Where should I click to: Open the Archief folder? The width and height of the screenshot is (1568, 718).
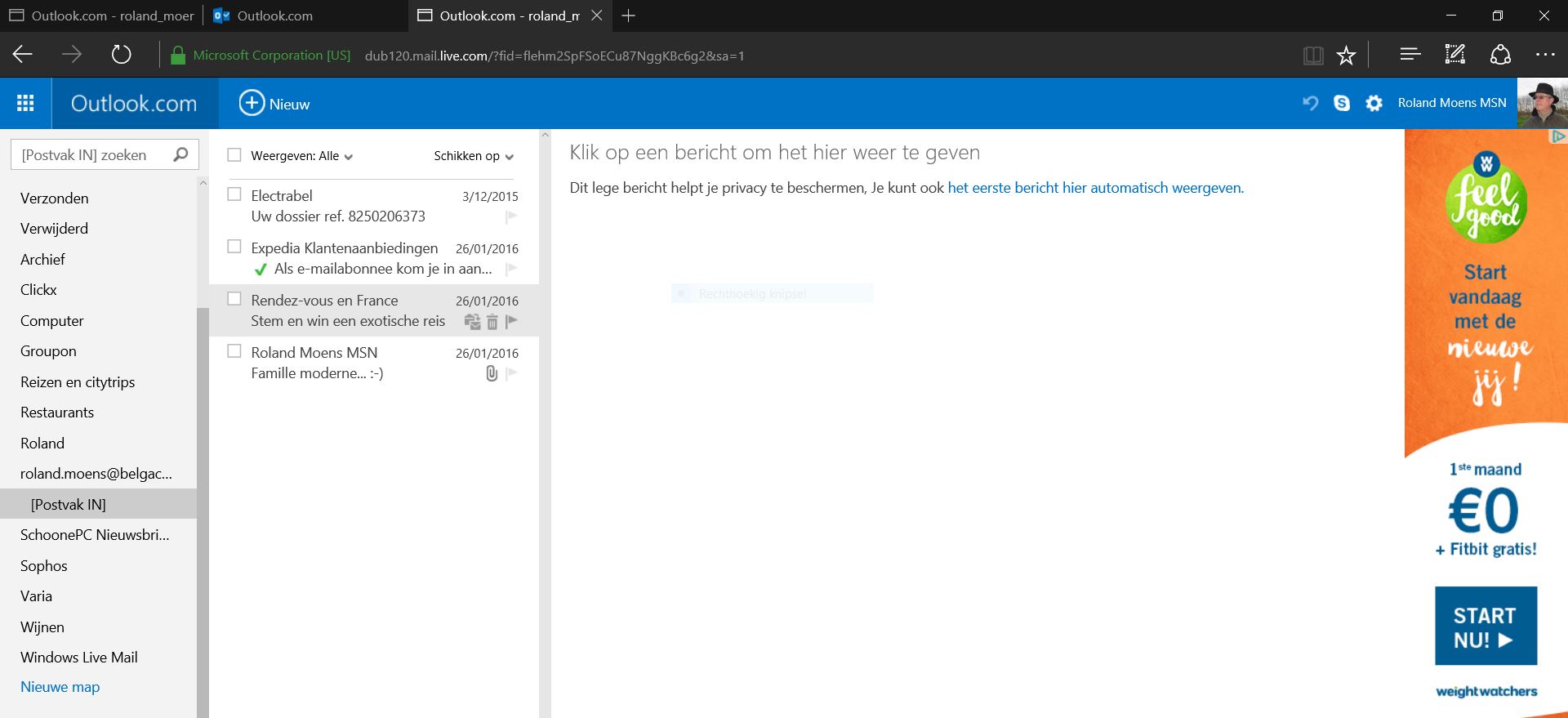click(42, 260)
